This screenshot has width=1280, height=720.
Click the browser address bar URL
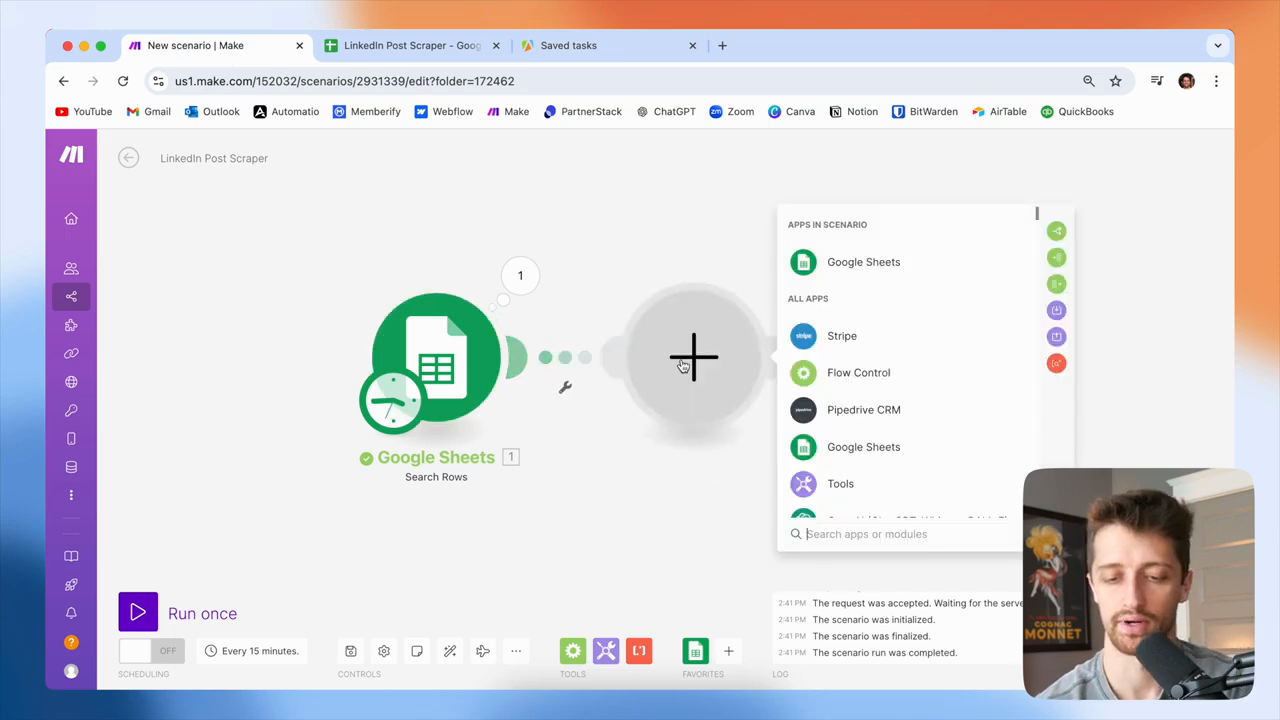tap(344, 81)
